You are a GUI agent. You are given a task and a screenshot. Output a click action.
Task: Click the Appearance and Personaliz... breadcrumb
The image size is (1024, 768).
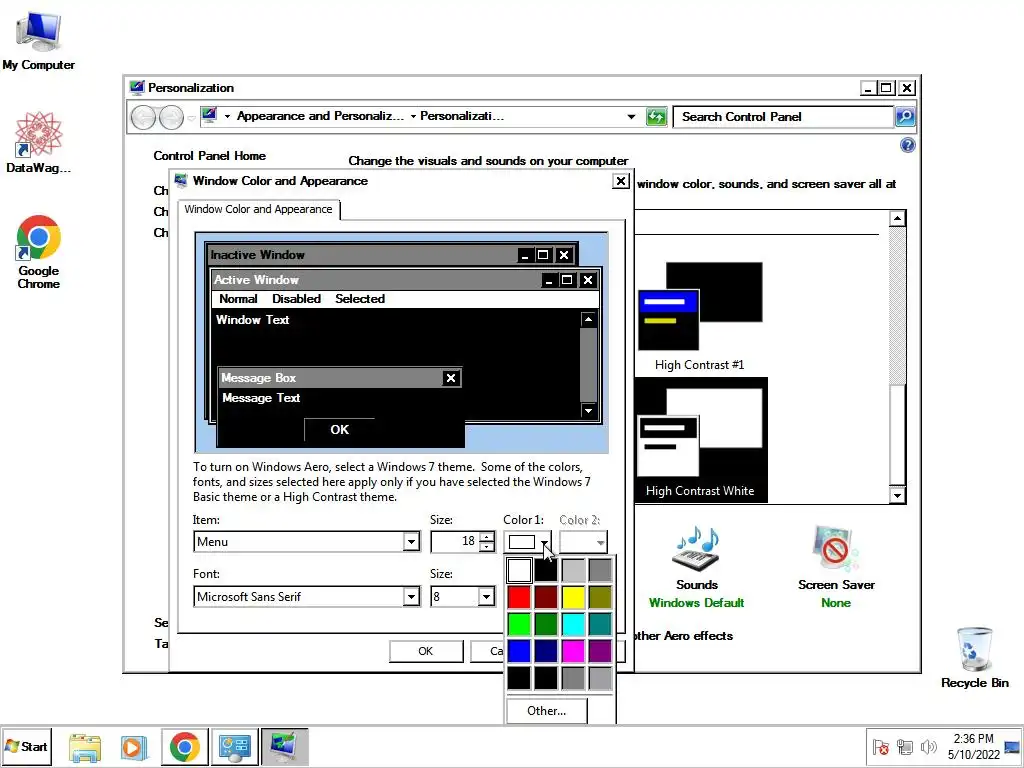coord(320,116)
